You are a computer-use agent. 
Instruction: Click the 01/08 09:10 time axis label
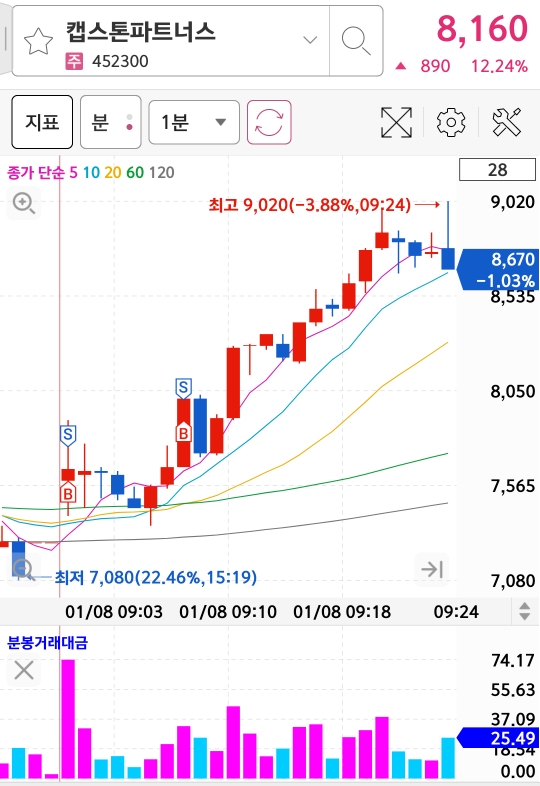click(x=228, y=612)
